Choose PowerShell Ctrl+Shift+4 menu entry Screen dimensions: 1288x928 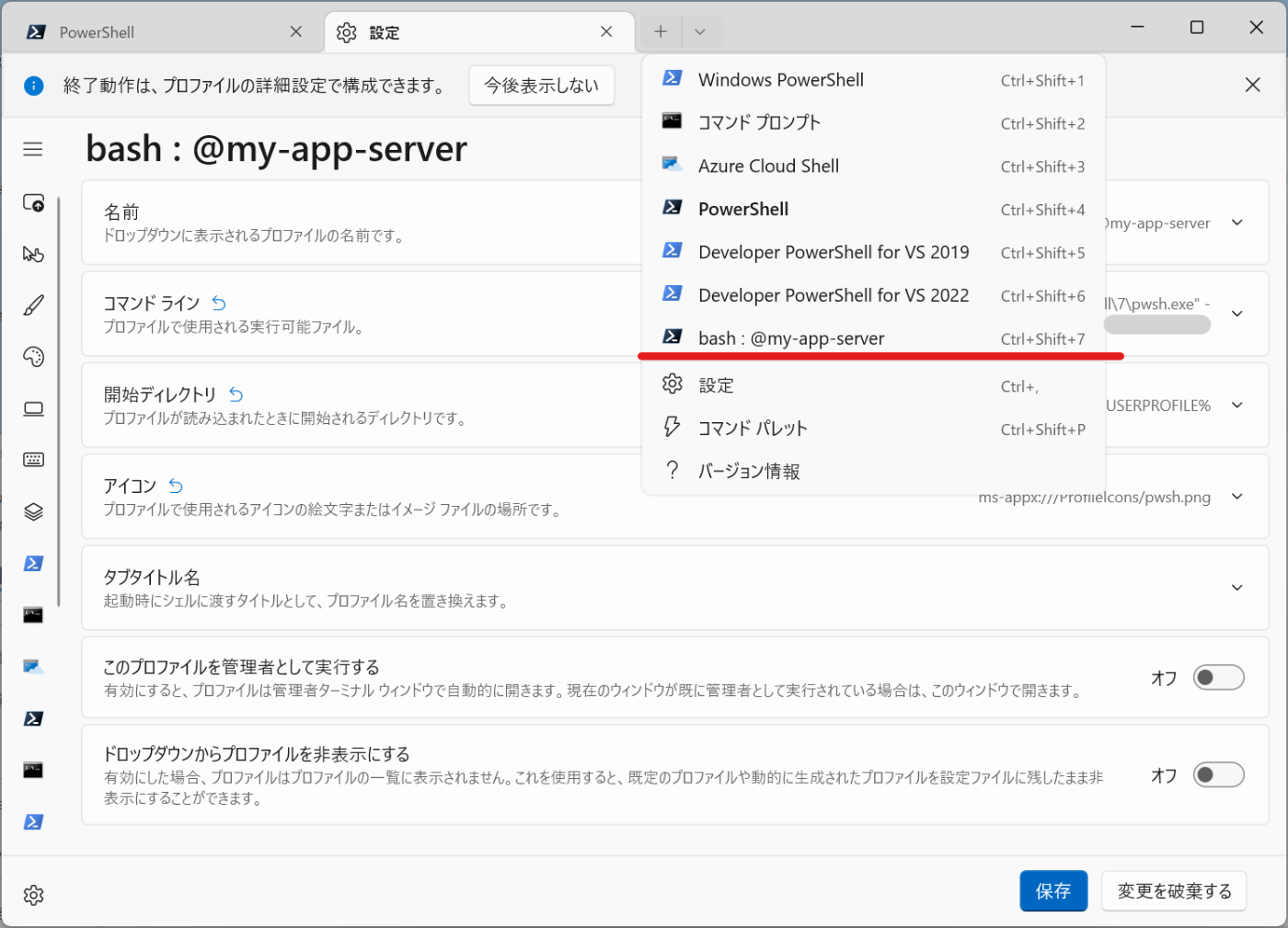873,210
